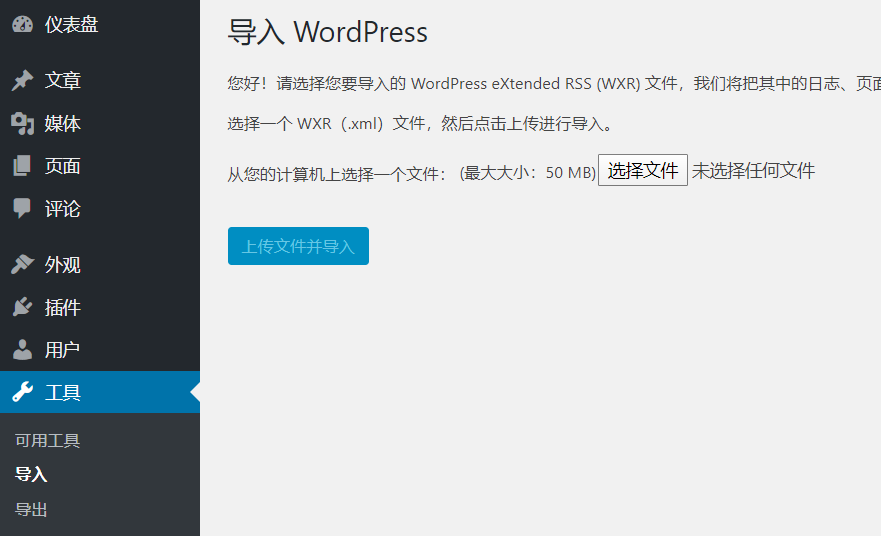Screen dimensions: 881x536
Task: Go to the 文章 menu text label
Action: [x=63, y=81]
